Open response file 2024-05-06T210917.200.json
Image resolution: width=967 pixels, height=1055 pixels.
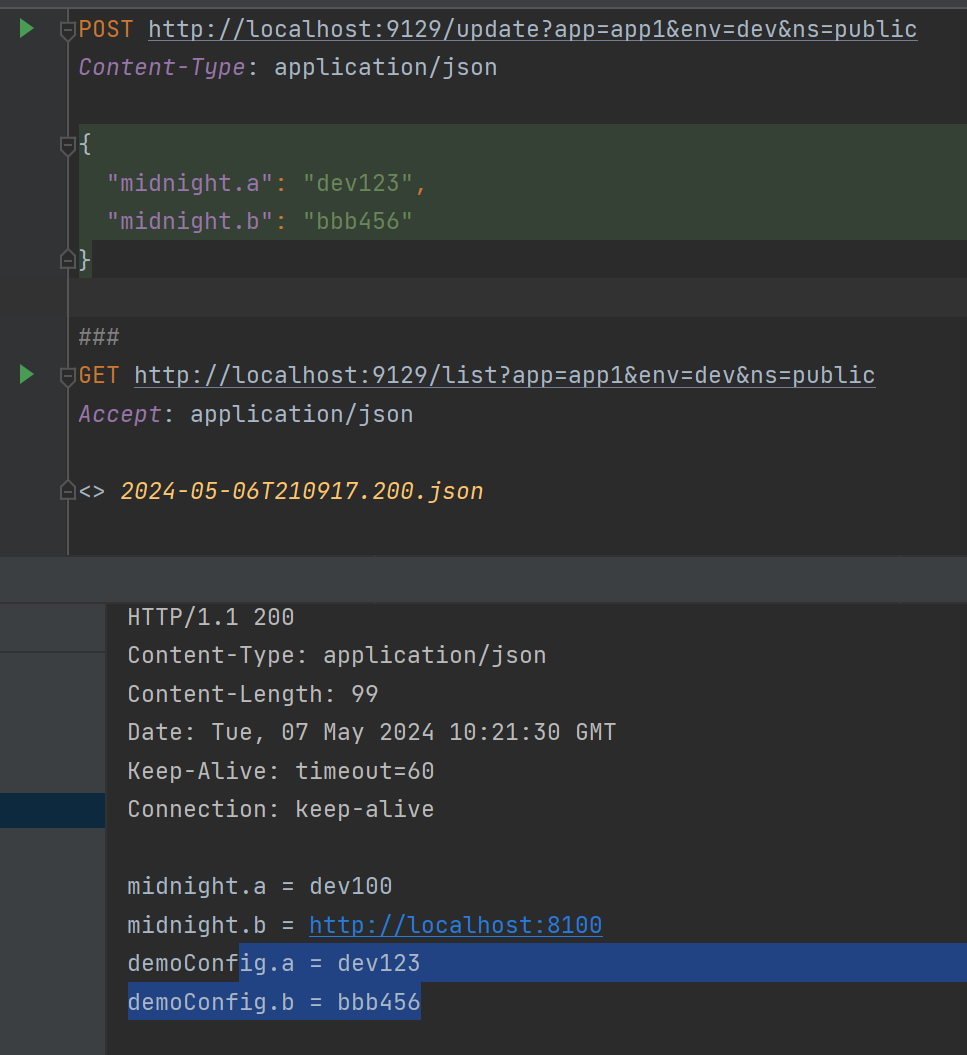tap(301, 491)
